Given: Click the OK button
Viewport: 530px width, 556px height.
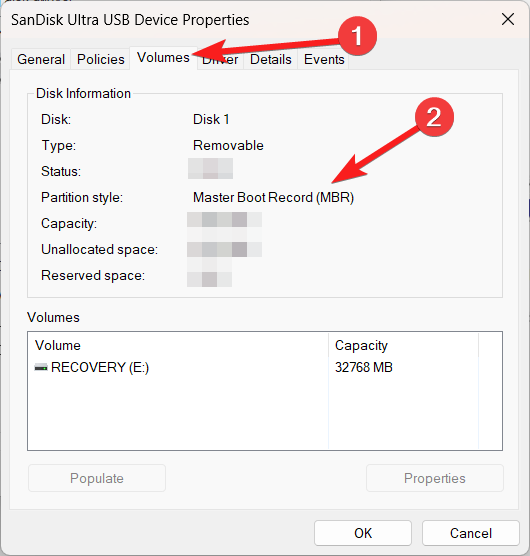Looking at the screenshot, I should pyautogui.click(x=363, y=533).
